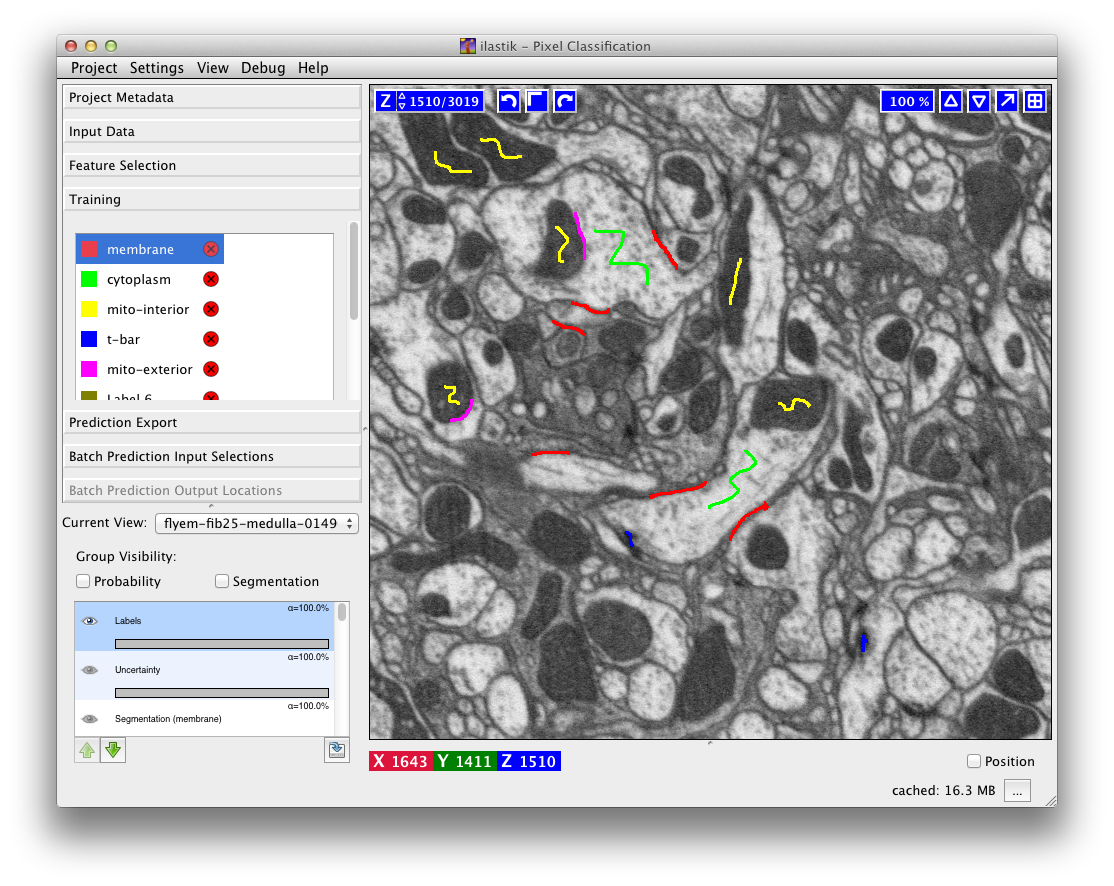Viewport: 1114px width, 886px height.
Task: Click the upward triangle zoom button
Action: (x=951, y=101)
